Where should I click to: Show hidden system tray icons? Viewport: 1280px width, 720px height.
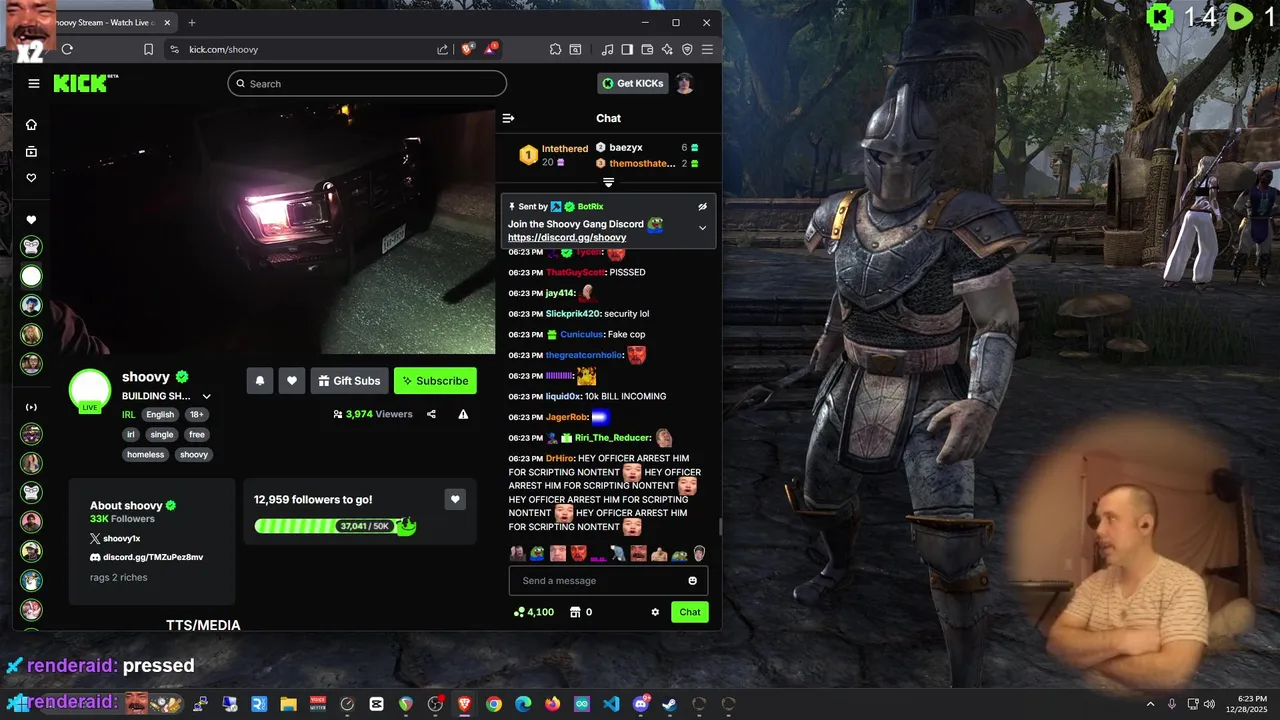(x=1150, y=704)
